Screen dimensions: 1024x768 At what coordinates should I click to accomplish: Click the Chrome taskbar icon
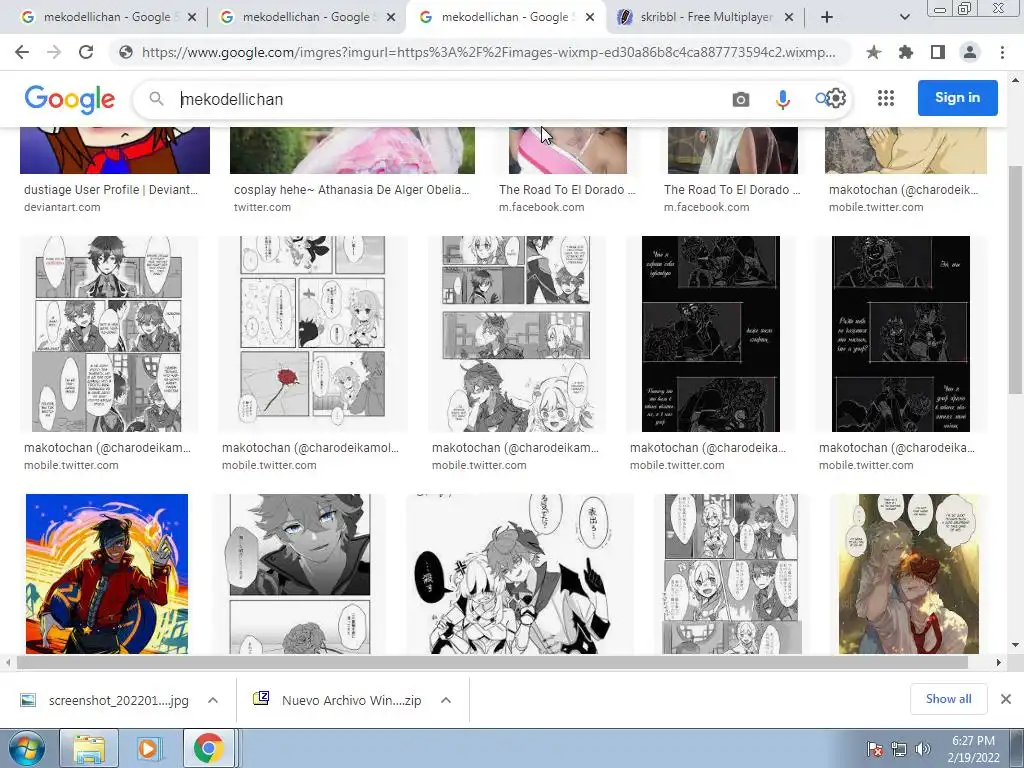[208, 748]
